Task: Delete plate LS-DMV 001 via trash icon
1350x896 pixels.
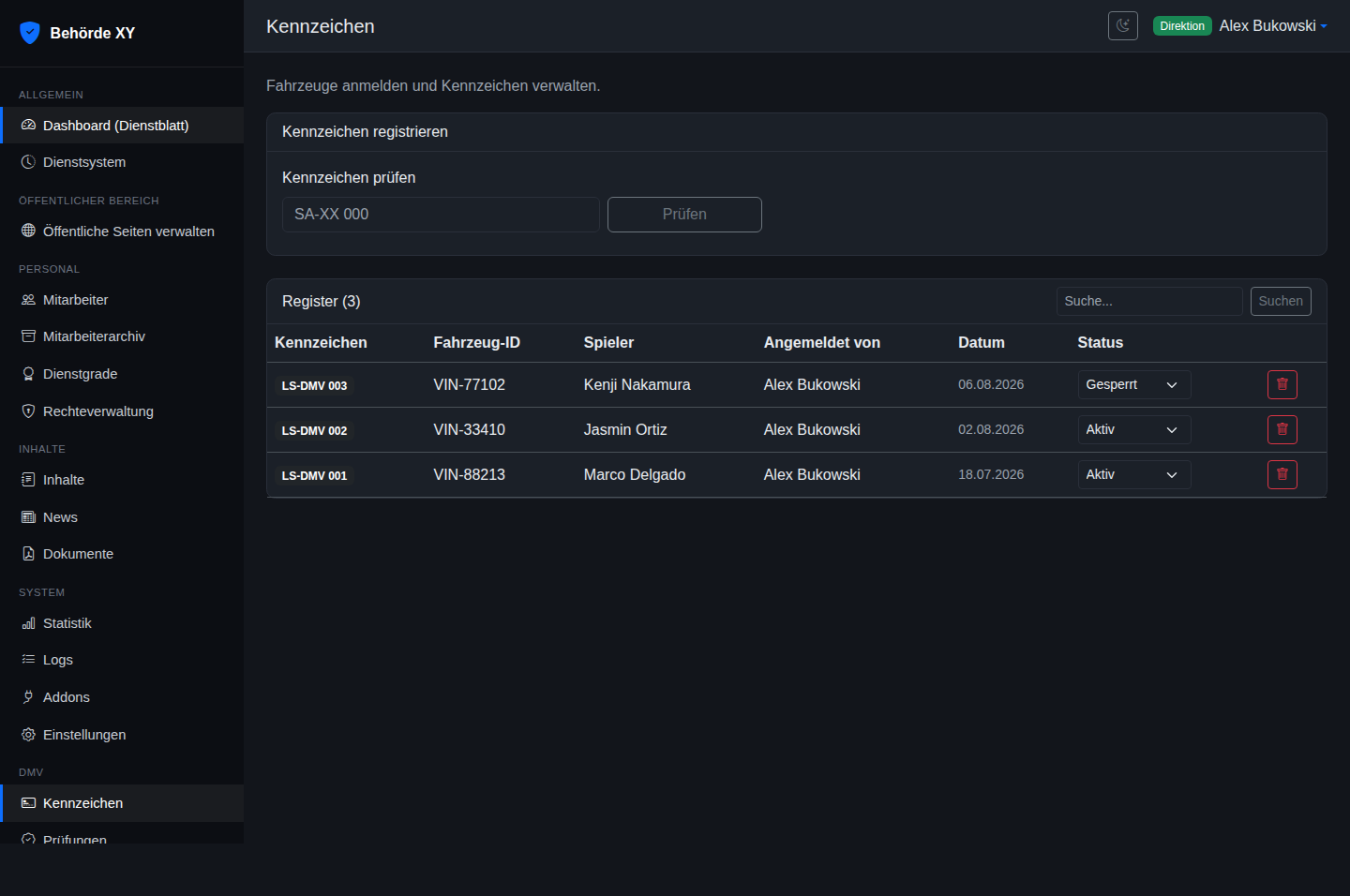Action: (1282, 475)
